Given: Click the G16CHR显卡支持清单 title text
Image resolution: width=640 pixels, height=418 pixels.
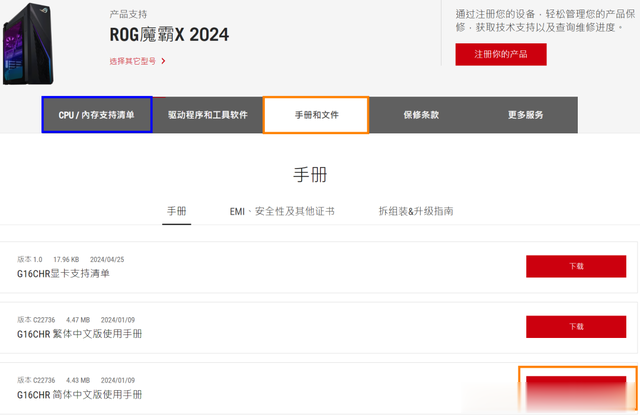Looking at the screenshot, I should (x=63, y=273).
